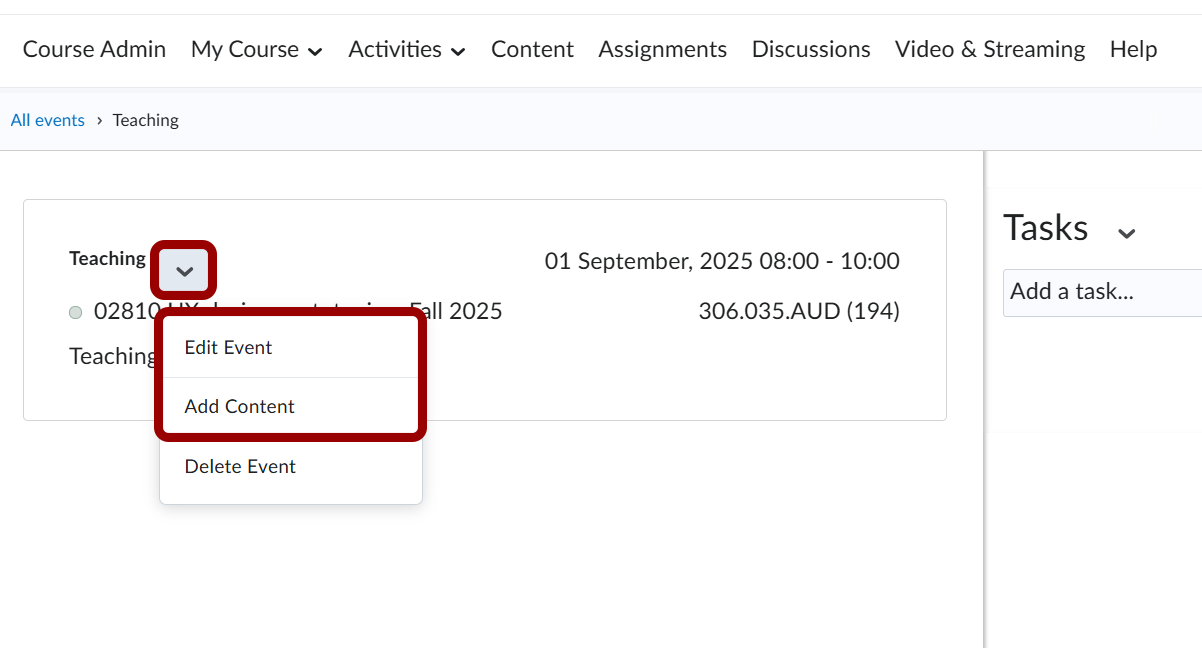Image resolution: width=1202 pixels, height=648 pixels.
Task: Open the Teaching event actions chevron
Action: [184, 270]
